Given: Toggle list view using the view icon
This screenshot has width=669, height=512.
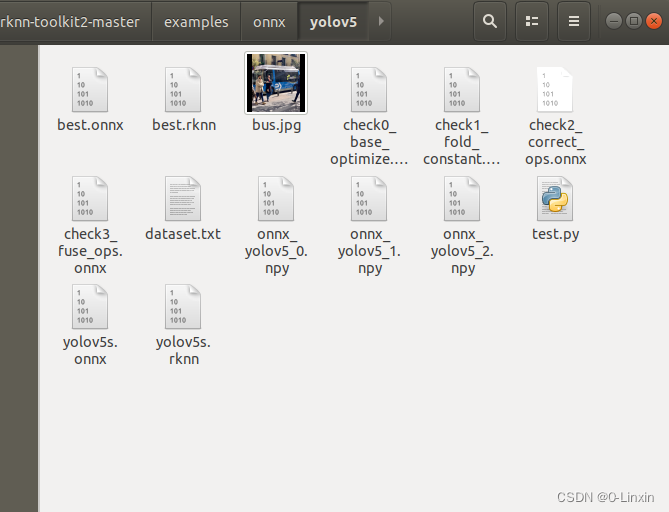Looking at the screenshot, I should coord(532,21).
